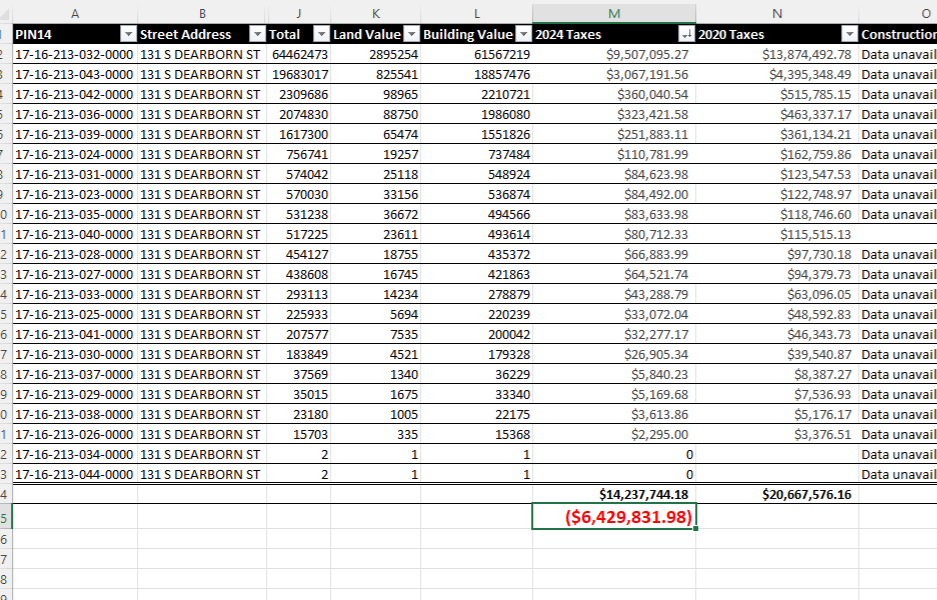
Task: Click PIN cell 17-16-213-036-0000
Action: tap(75, 114)
